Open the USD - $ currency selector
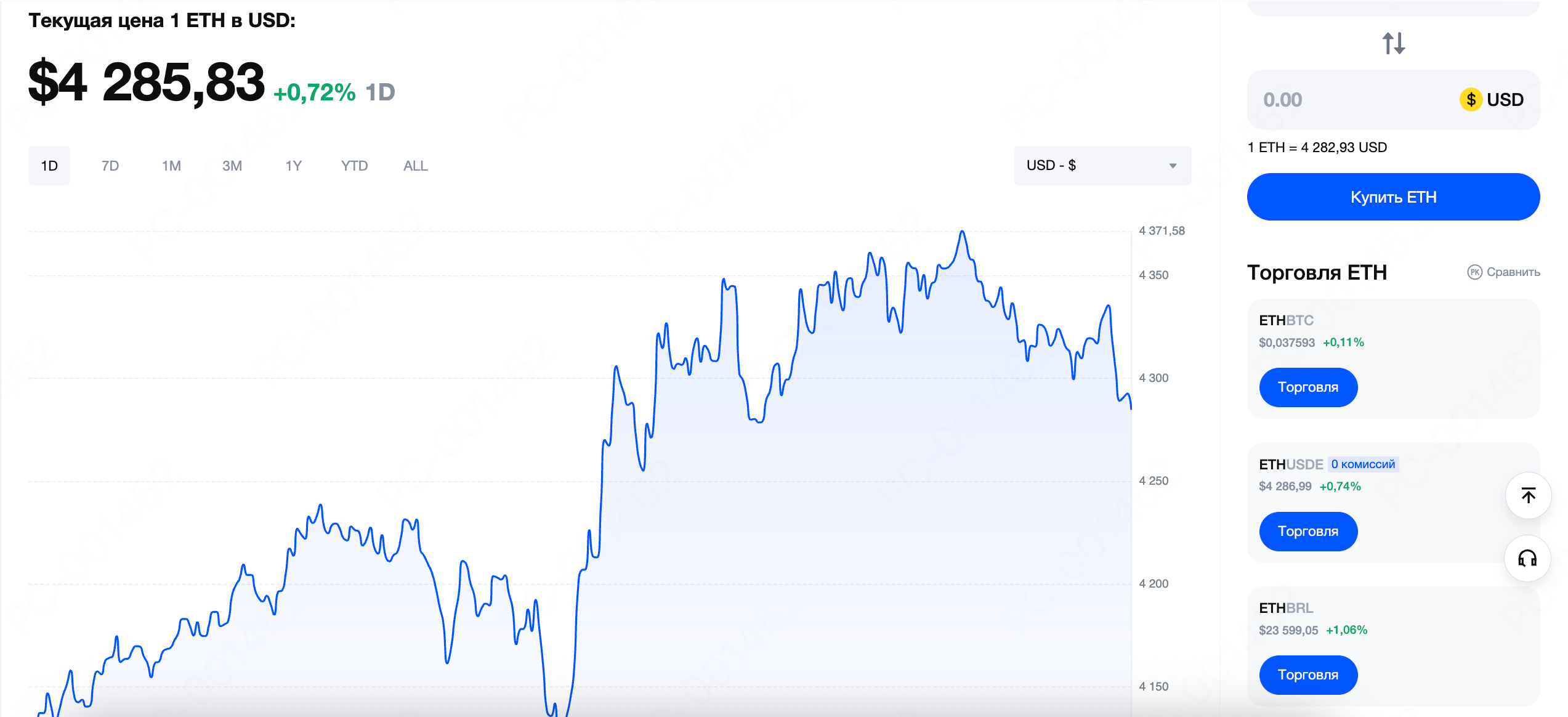The image size is (1568, 717). (x=1102, y=166)
